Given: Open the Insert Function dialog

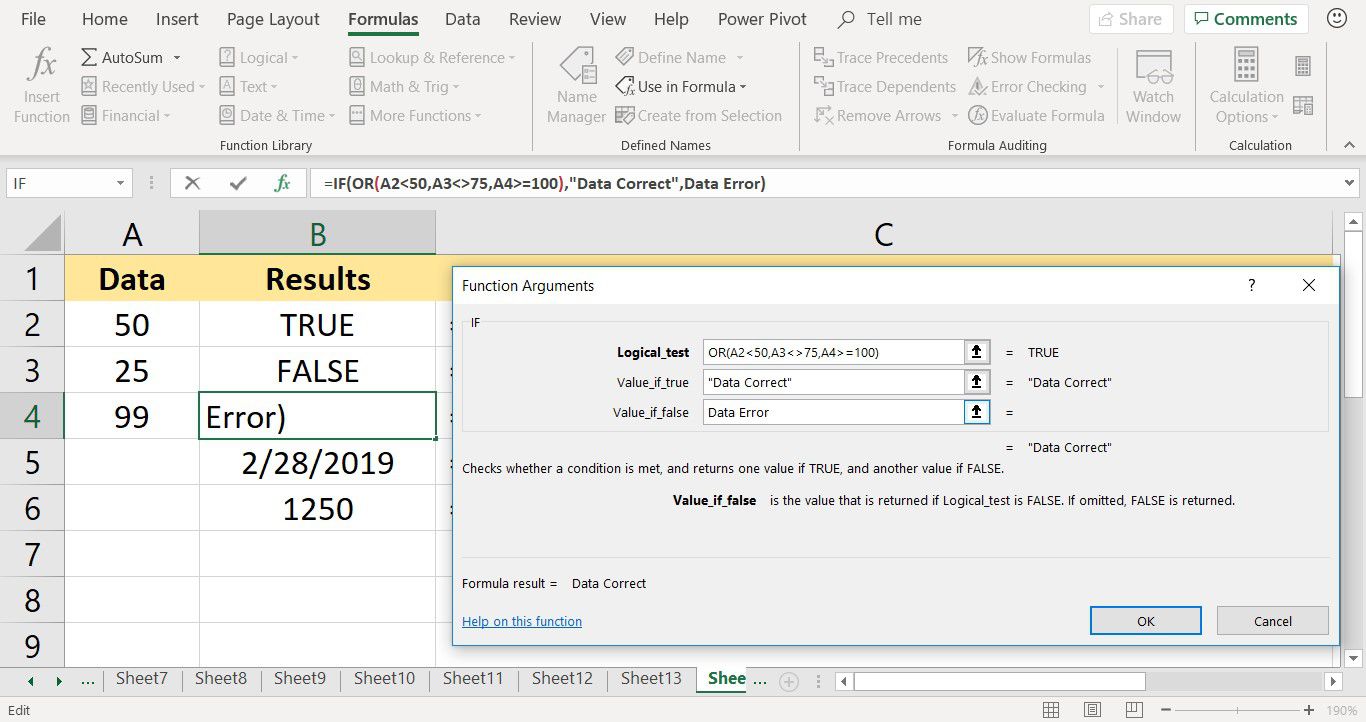Looking at the screenshot, I should [x=42, y=88].
